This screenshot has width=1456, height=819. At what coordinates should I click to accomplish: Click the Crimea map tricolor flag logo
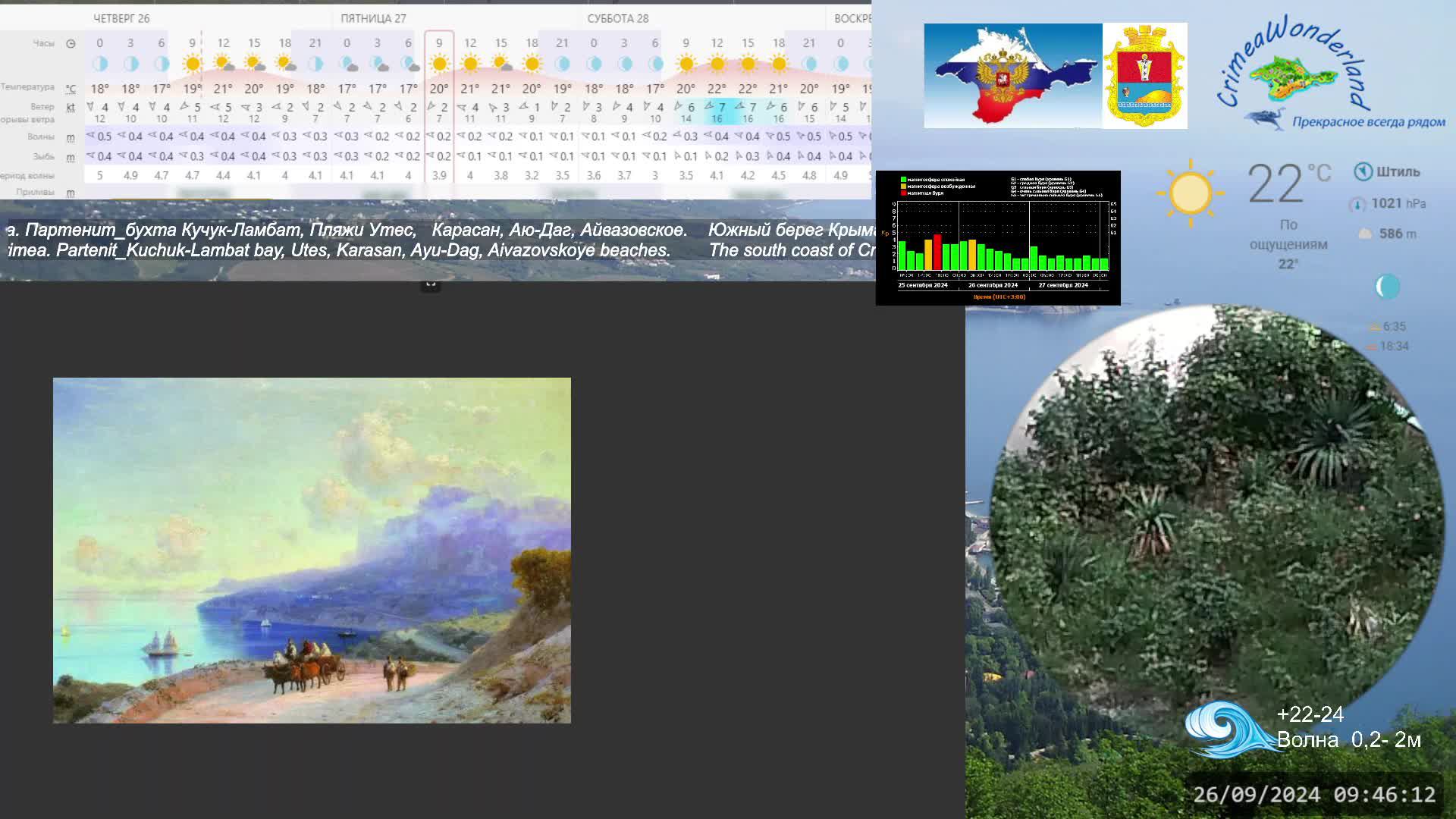(x=1012, y=76)
